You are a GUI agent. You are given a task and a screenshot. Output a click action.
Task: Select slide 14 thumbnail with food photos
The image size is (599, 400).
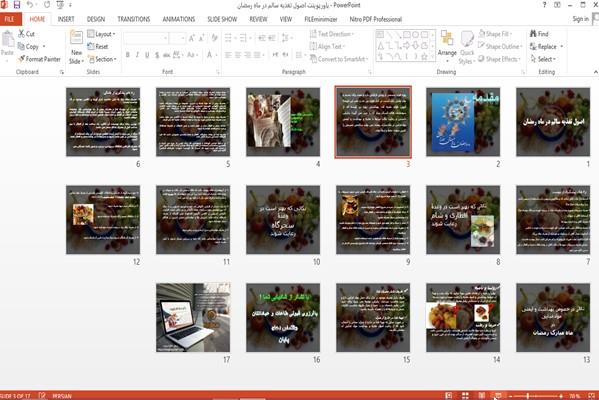(463, 317)
